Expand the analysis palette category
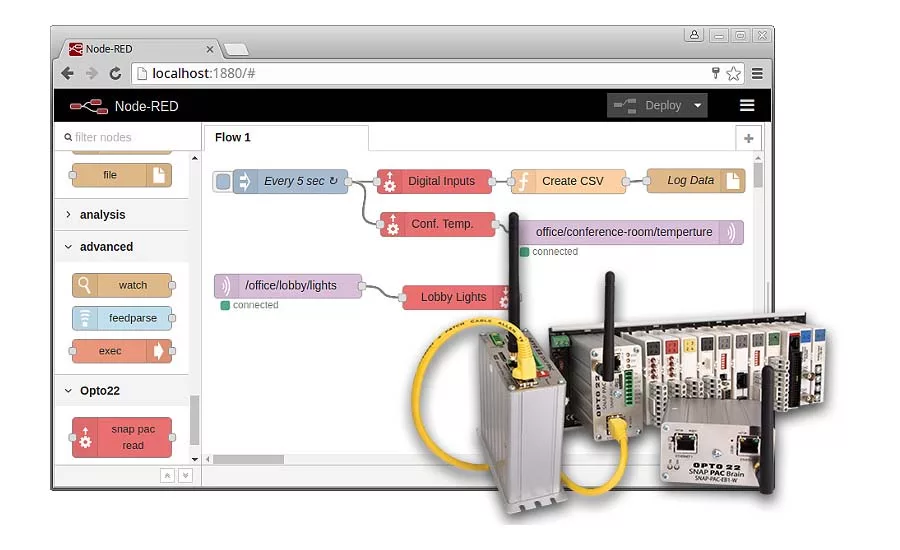 point(122,215)
